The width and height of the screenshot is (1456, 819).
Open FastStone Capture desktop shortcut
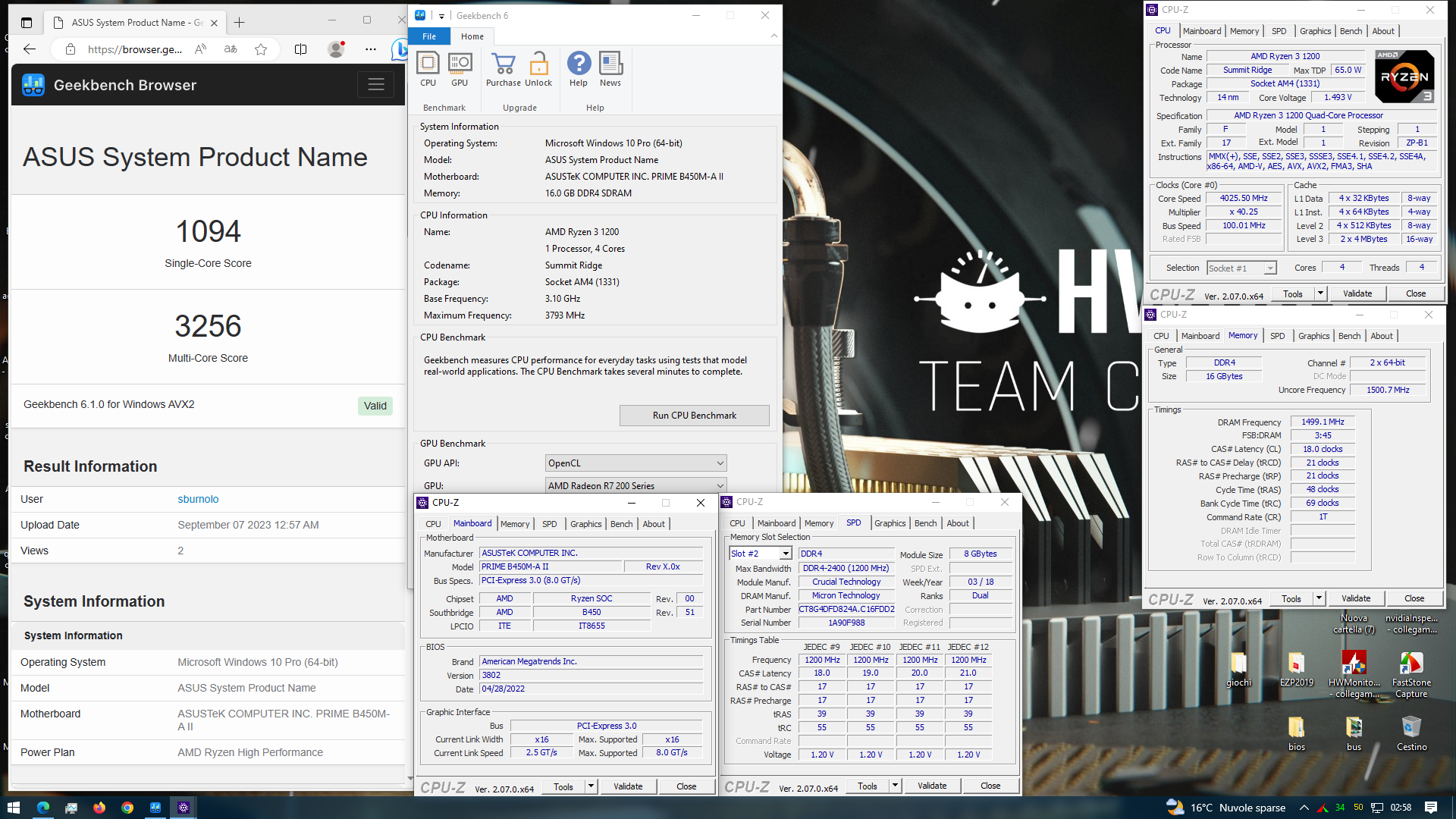[x=1411, y=674]
